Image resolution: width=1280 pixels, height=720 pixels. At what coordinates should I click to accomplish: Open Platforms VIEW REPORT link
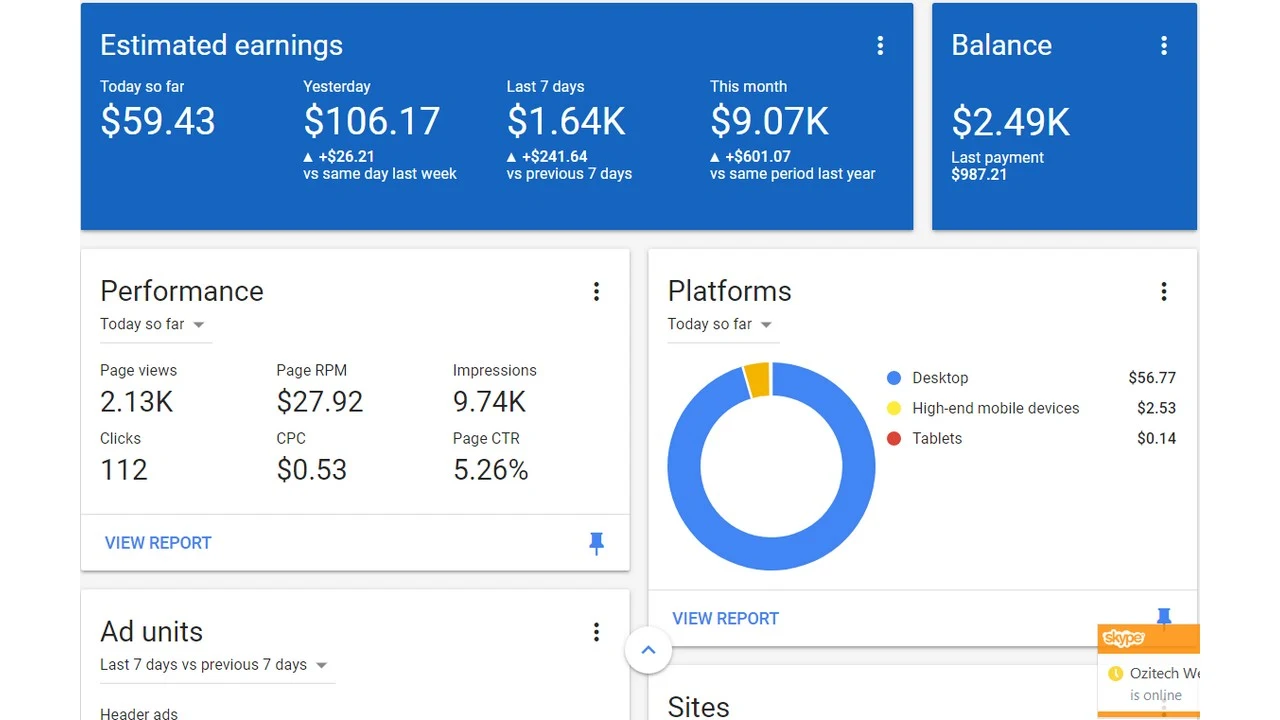tap(725, 619)
